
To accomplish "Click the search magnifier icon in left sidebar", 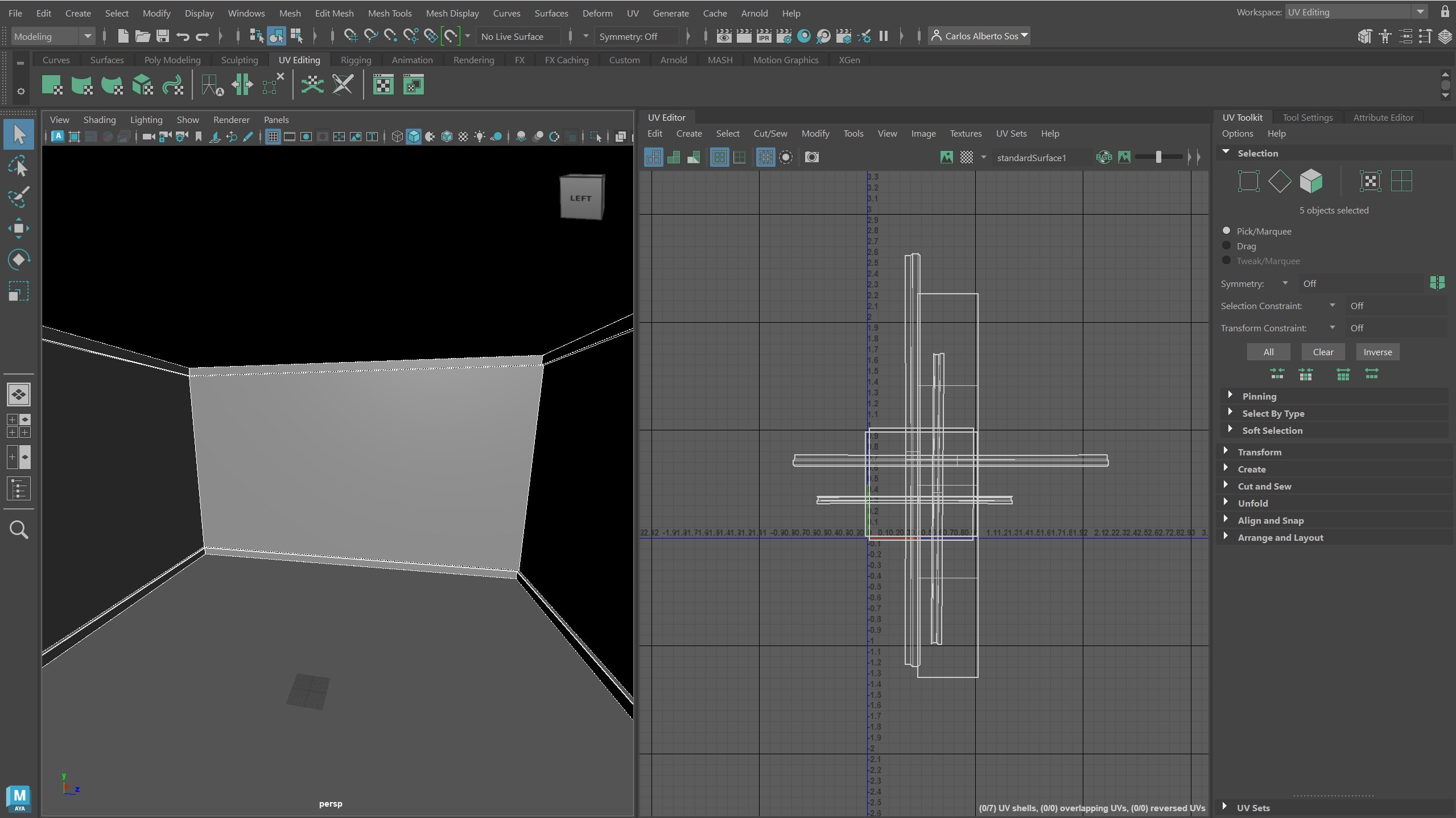I will (x=19, y=530).
